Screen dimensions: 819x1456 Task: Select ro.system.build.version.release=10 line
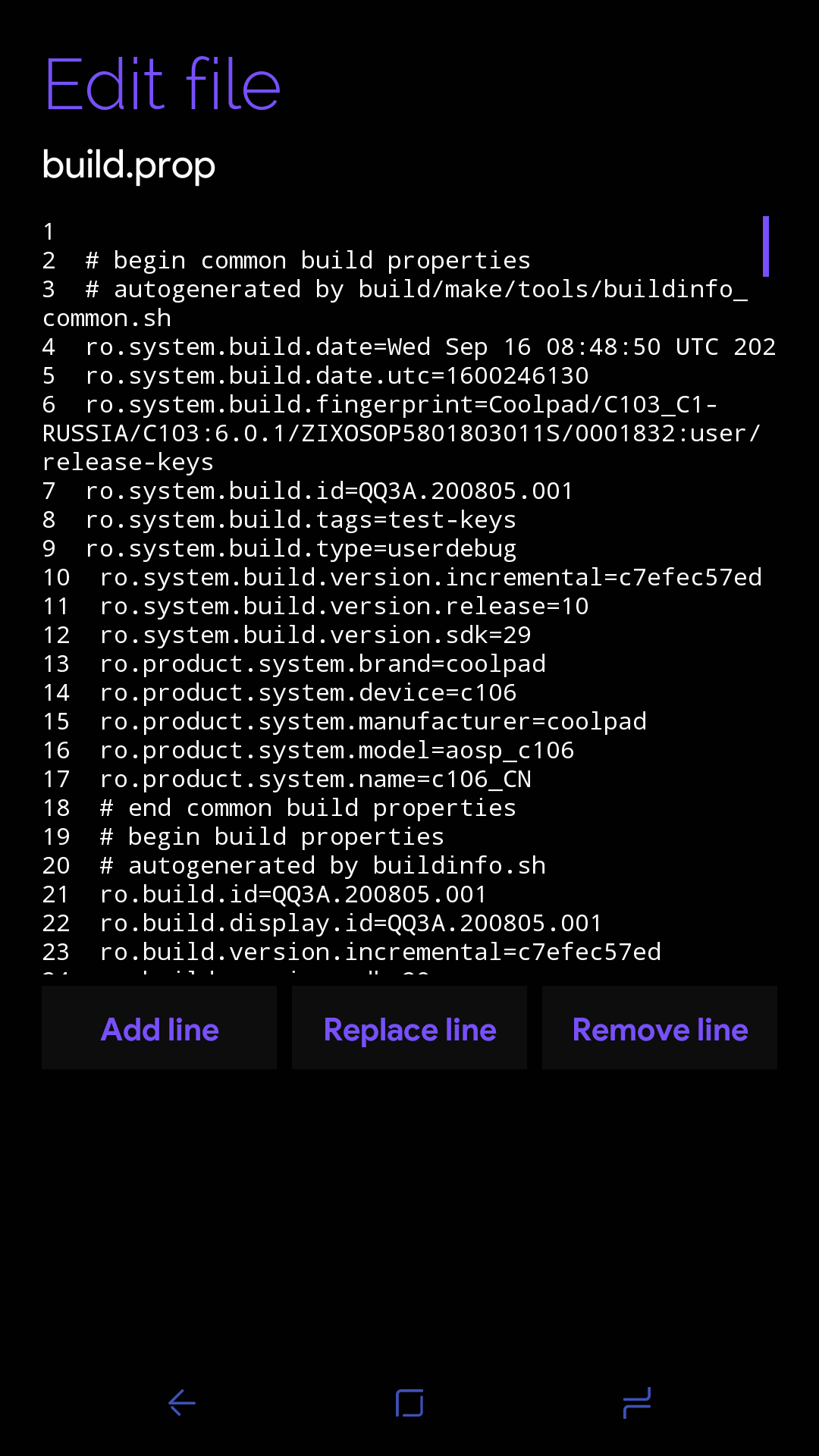[344, 607]
